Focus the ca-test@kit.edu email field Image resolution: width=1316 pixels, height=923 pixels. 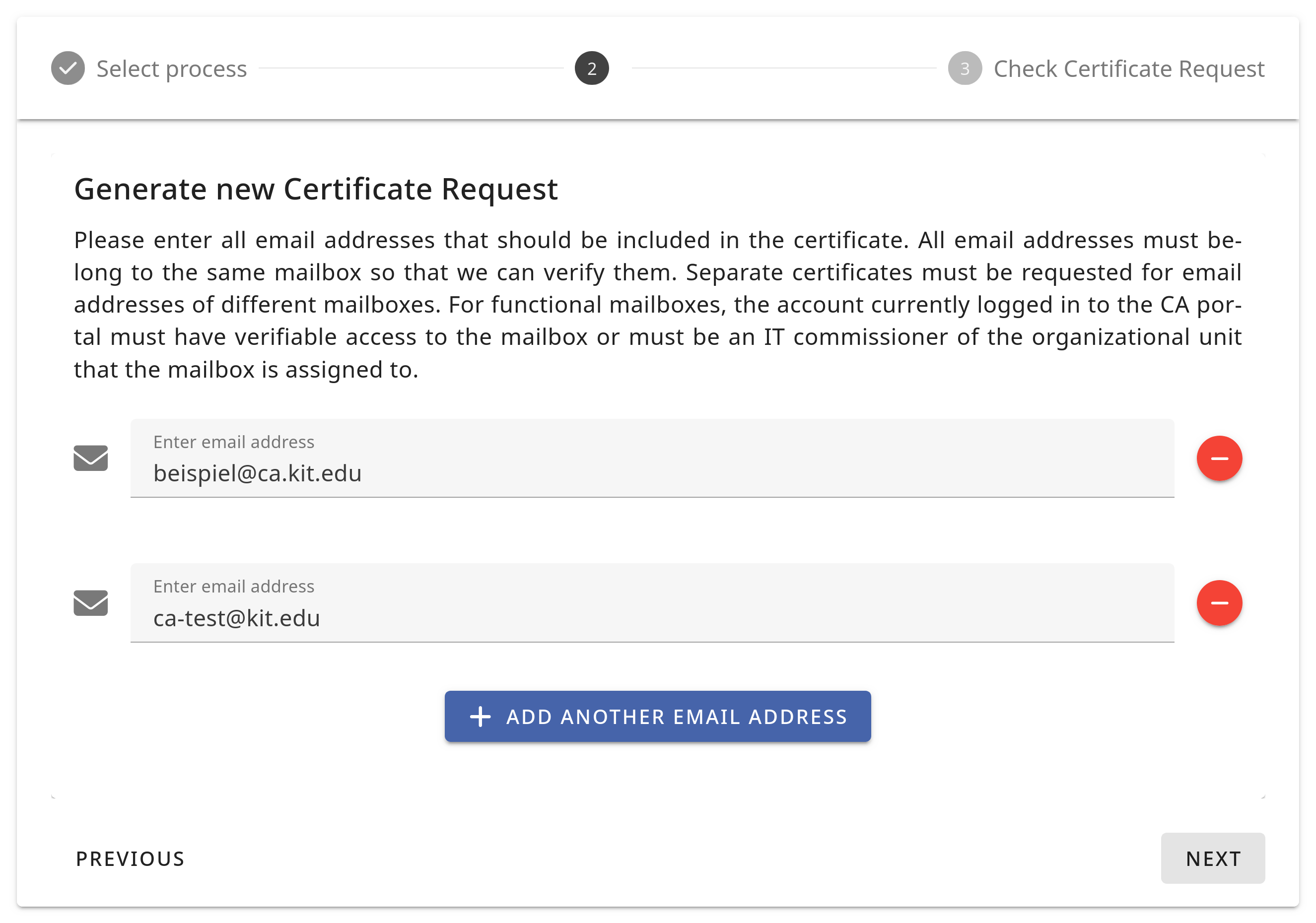[x=652, y=618]
